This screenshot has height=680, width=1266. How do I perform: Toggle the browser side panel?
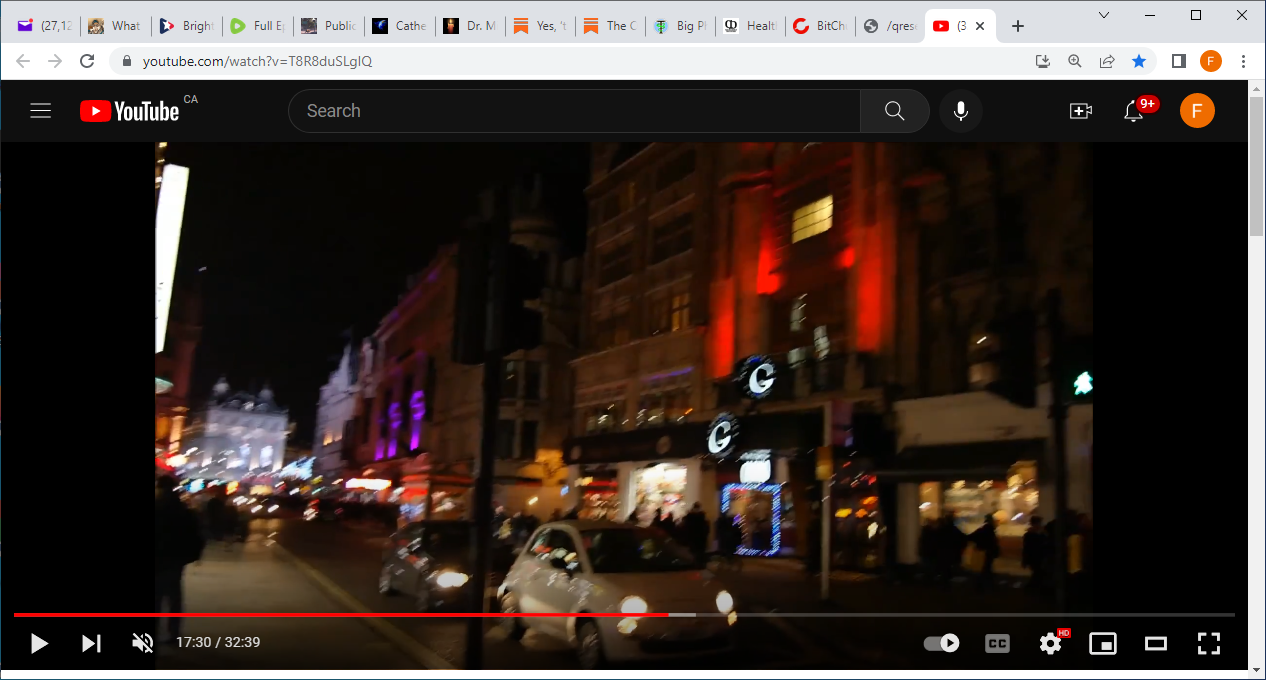click(x=1179, y=61)
